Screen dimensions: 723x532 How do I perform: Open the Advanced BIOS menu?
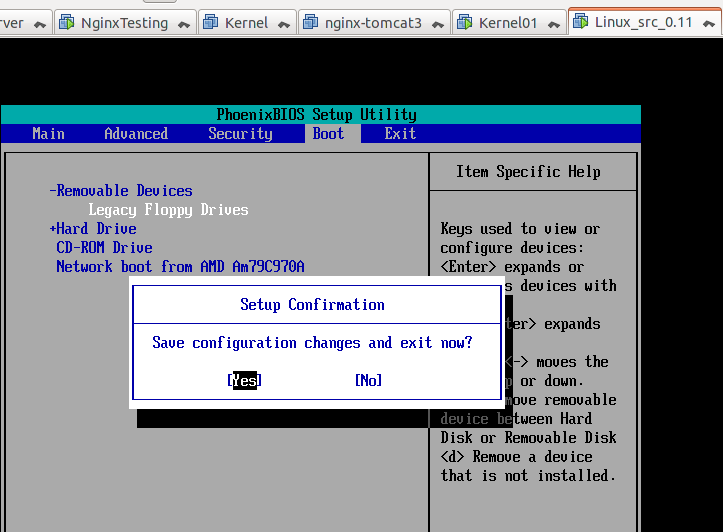tap(136, 134)
